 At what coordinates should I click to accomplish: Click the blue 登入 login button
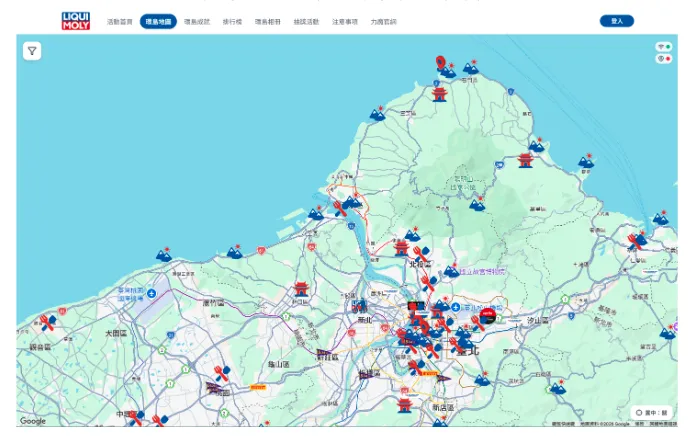click(x=617, y=21)
